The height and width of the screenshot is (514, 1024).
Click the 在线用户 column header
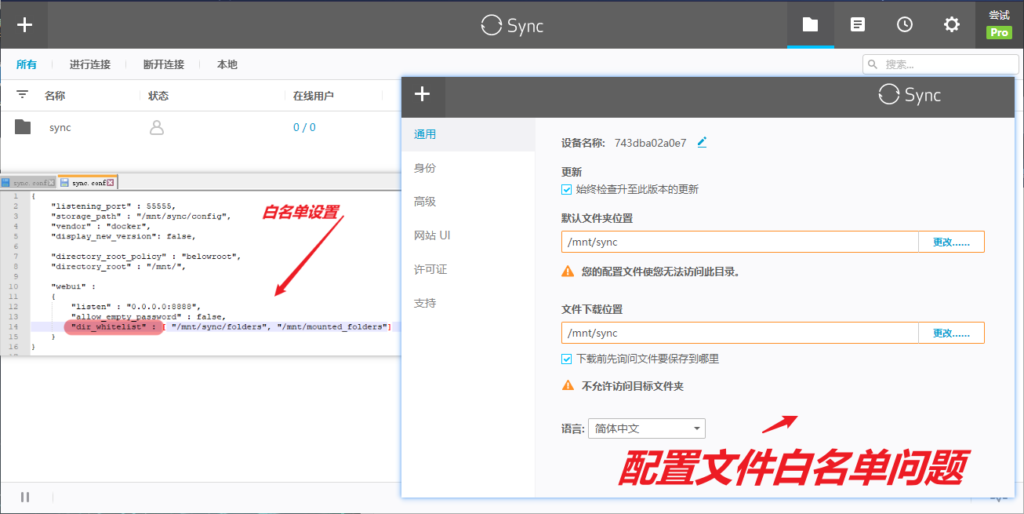313,95
